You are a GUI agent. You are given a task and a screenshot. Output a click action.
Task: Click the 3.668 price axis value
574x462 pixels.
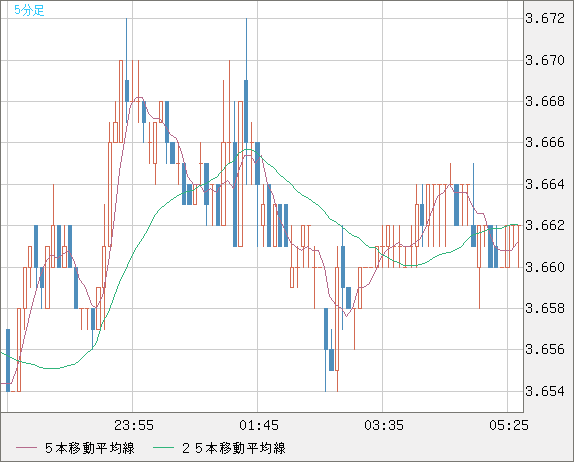pyautogui.click(x=545, y=101)
